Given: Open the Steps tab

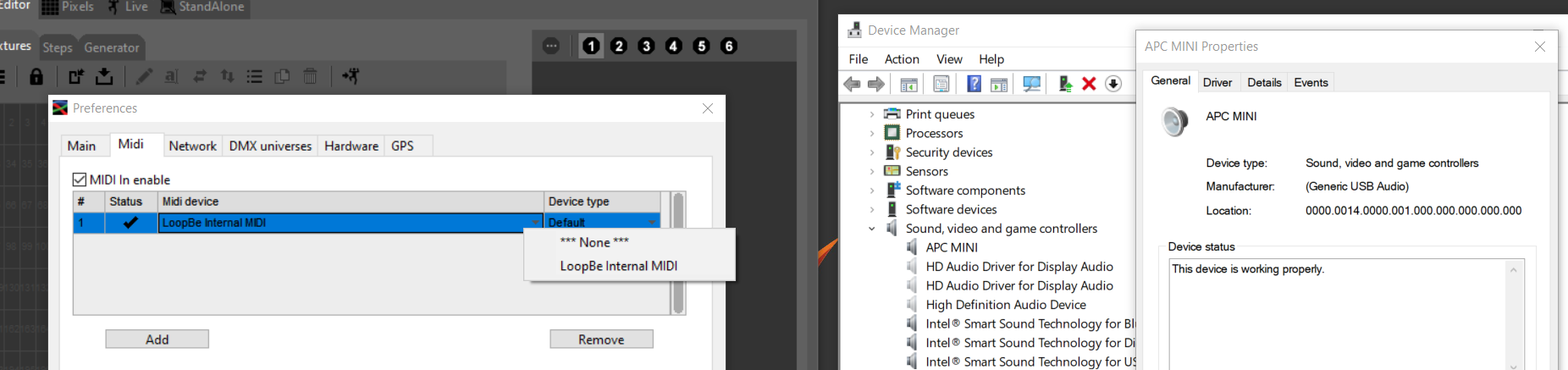Looking at the screenshot, I should click(58, 47).
